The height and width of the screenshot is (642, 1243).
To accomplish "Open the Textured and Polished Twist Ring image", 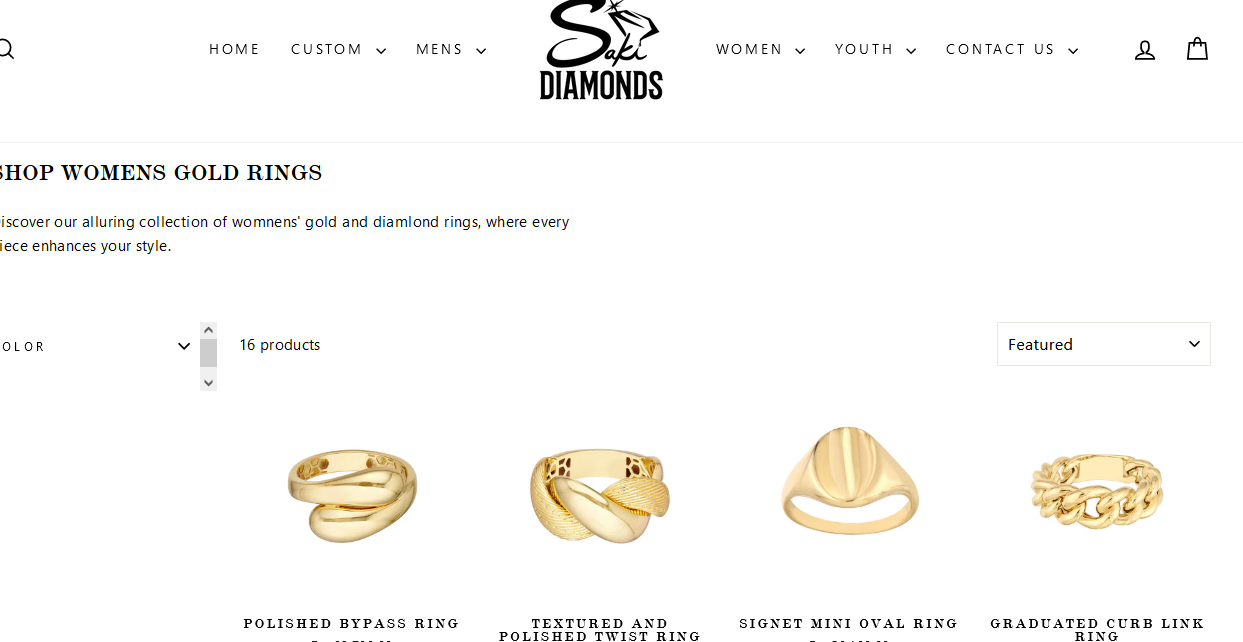I will pyautogui.click(x=600, y=495).
